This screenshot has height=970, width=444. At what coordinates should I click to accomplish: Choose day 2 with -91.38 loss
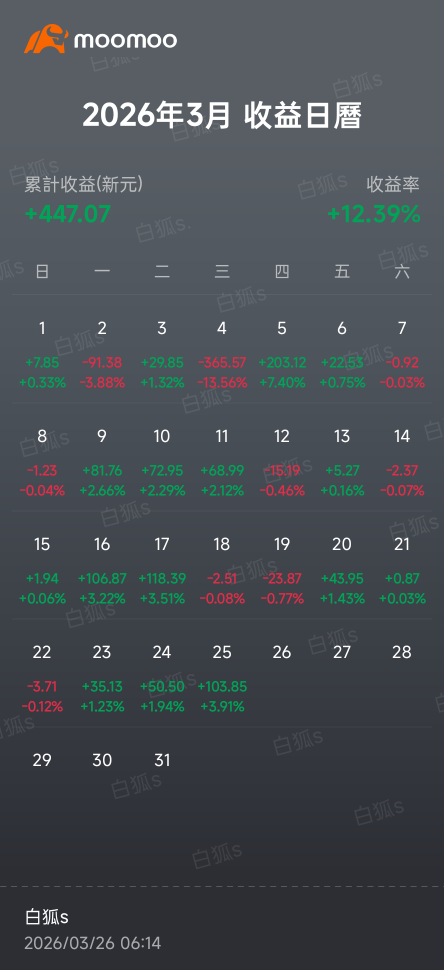[102, 355]
